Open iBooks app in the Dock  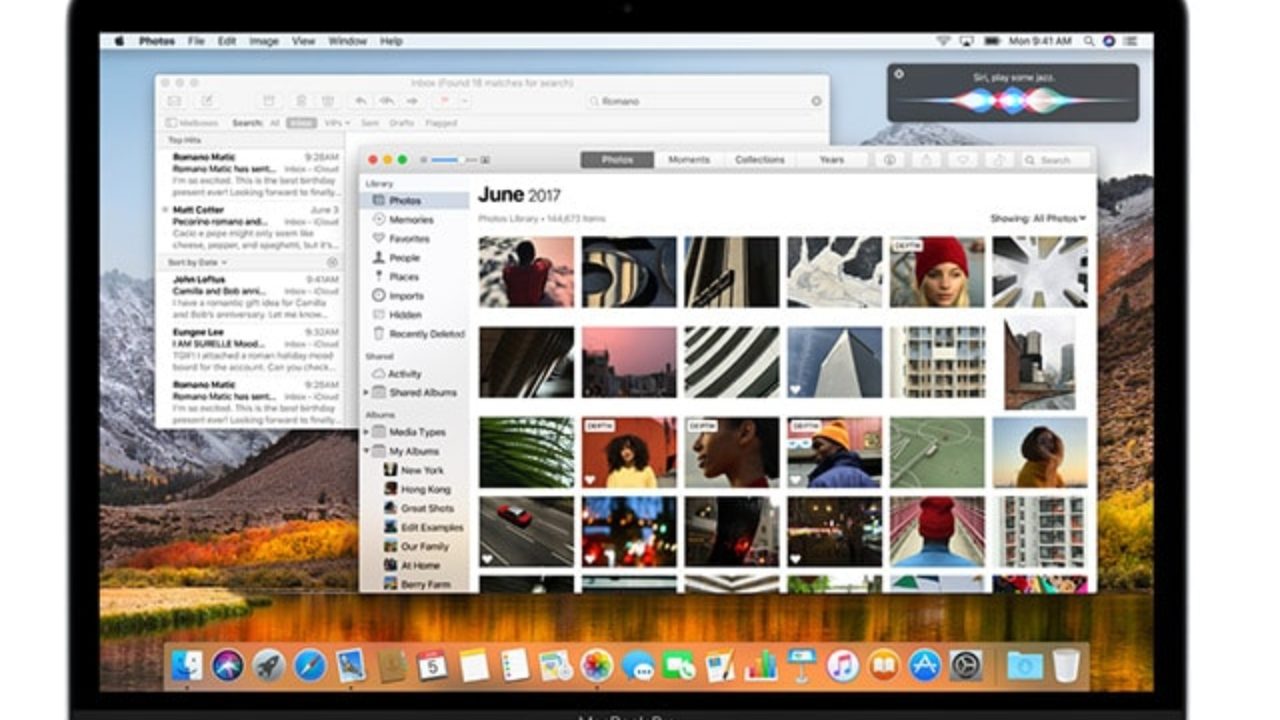pos(884,665)
